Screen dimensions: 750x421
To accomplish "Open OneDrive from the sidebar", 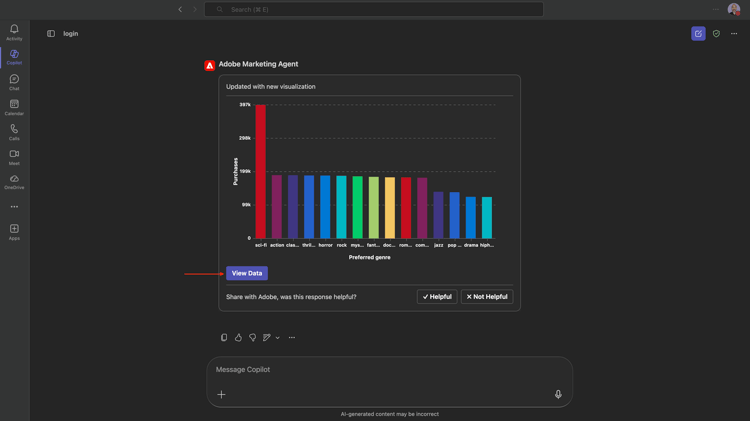I will tap(14, 182).
